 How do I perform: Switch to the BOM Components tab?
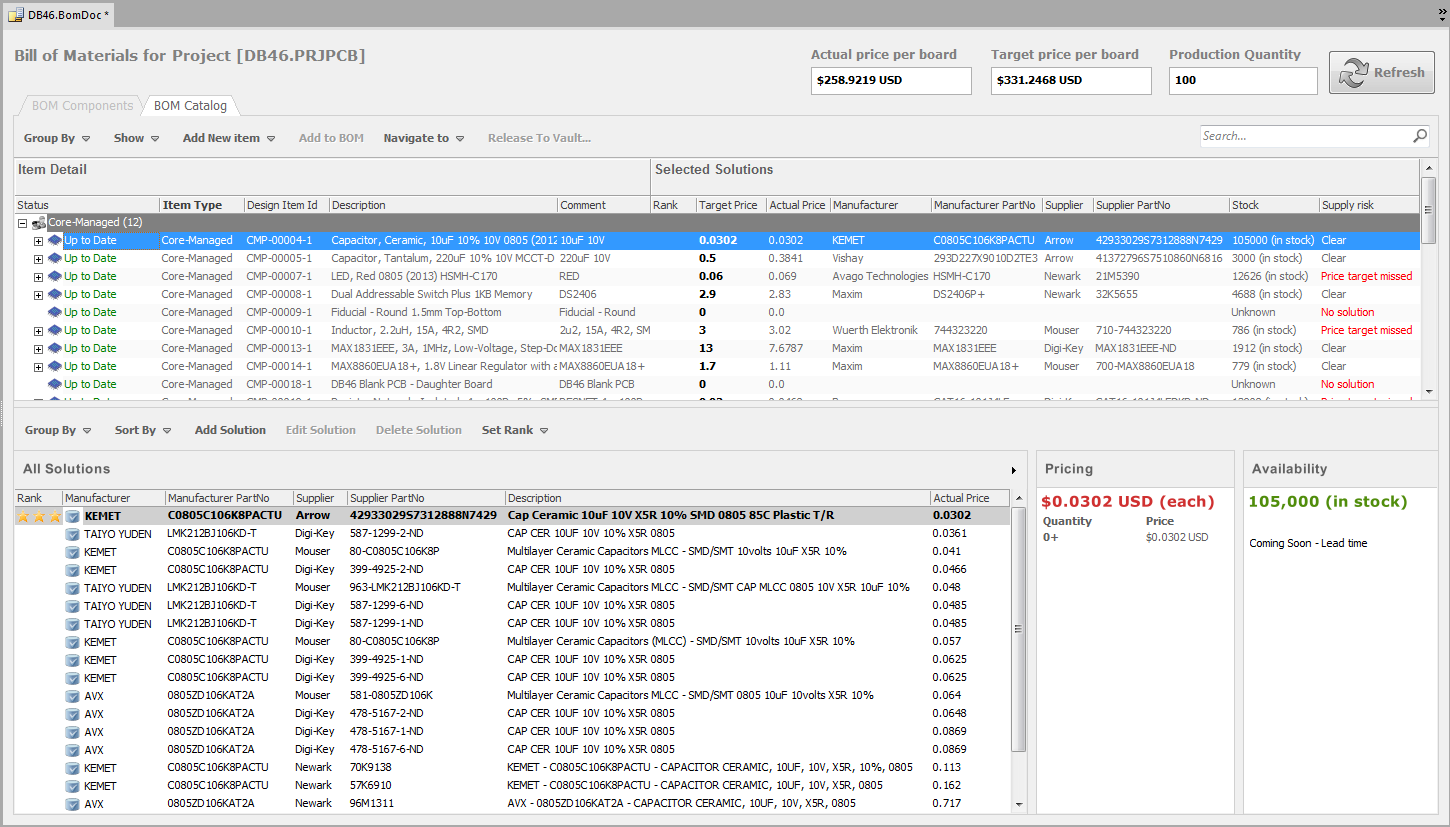[82, 106]
